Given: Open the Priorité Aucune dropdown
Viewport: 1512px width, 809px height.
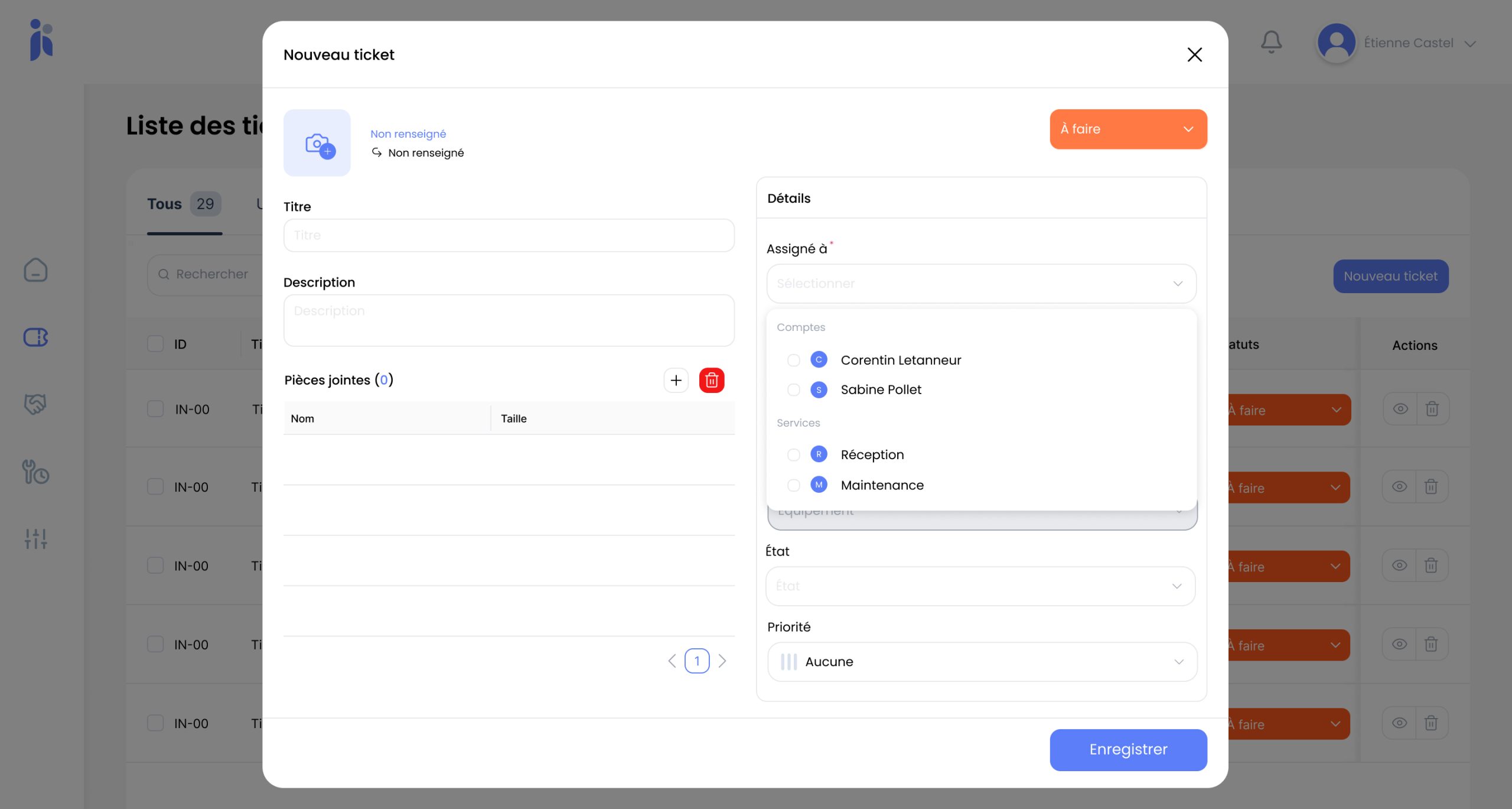Looking at the screenshot, I should coord(982,661).
